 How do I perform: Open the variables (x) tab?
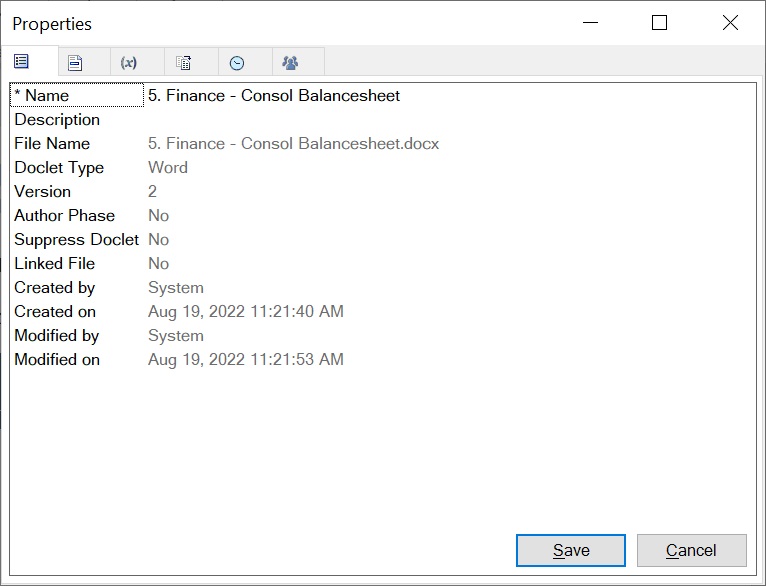pyautogui.click(x=128, y=63)
